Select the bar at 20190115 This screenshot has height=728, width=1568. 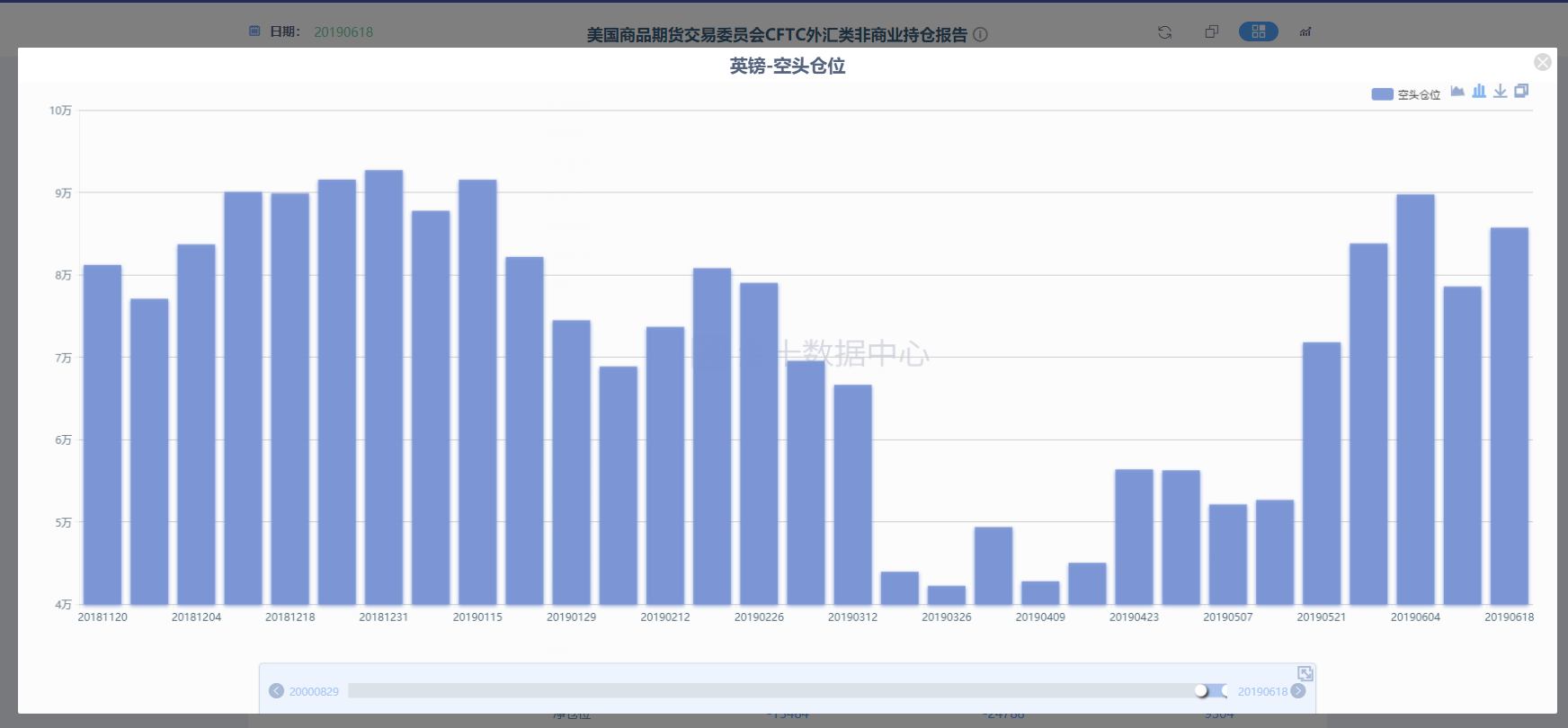477,392
